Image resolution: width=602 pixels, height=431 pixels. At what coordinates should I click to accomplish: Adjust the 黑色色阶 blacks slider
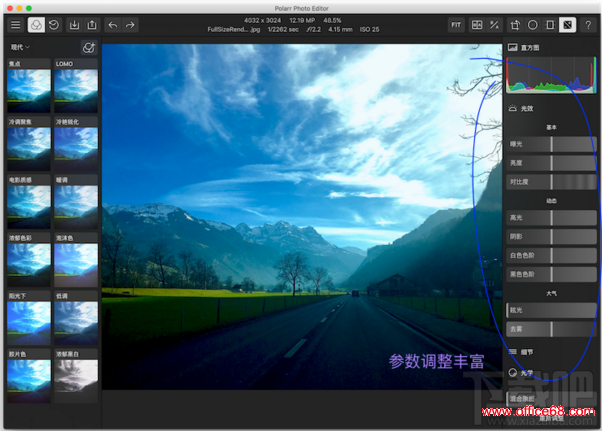point(551,274)
